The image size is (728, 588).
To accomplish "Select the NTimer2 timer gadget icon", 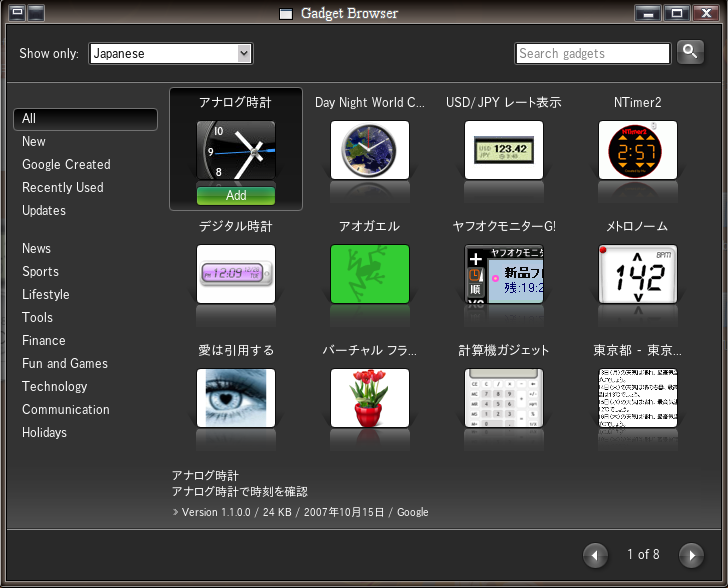I will click(637, 150).
